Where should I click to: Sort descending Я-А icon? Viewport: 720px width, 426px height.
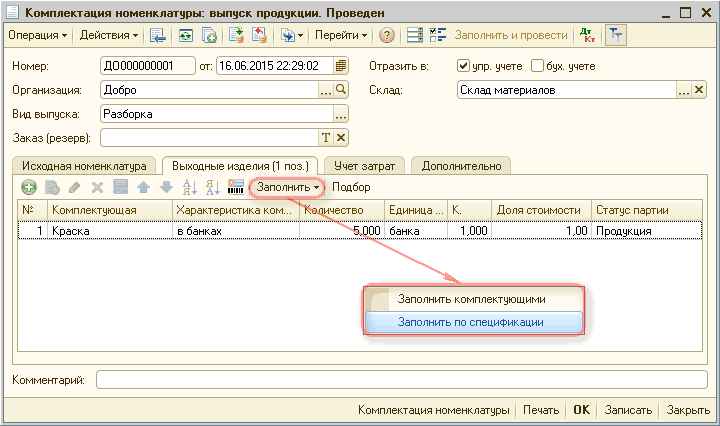coord(212,187)
